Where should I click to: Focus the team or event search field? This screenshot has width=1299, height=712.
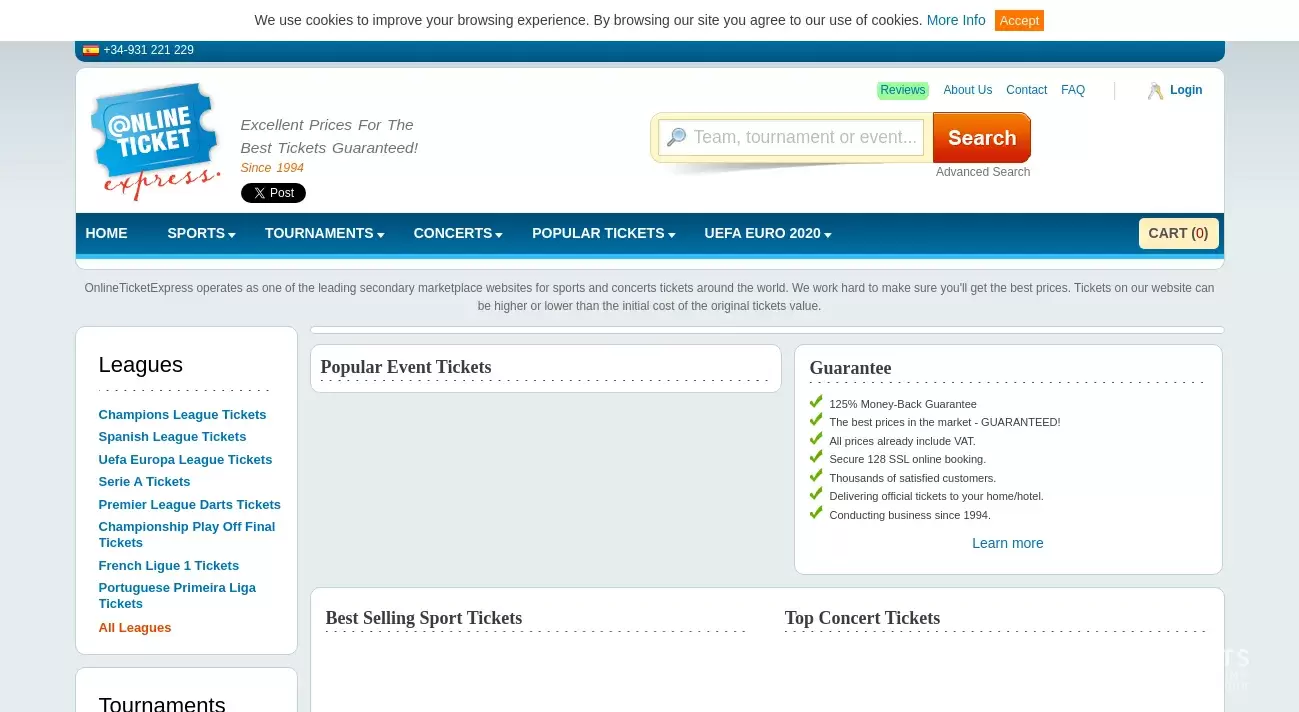tap(791, 137)
